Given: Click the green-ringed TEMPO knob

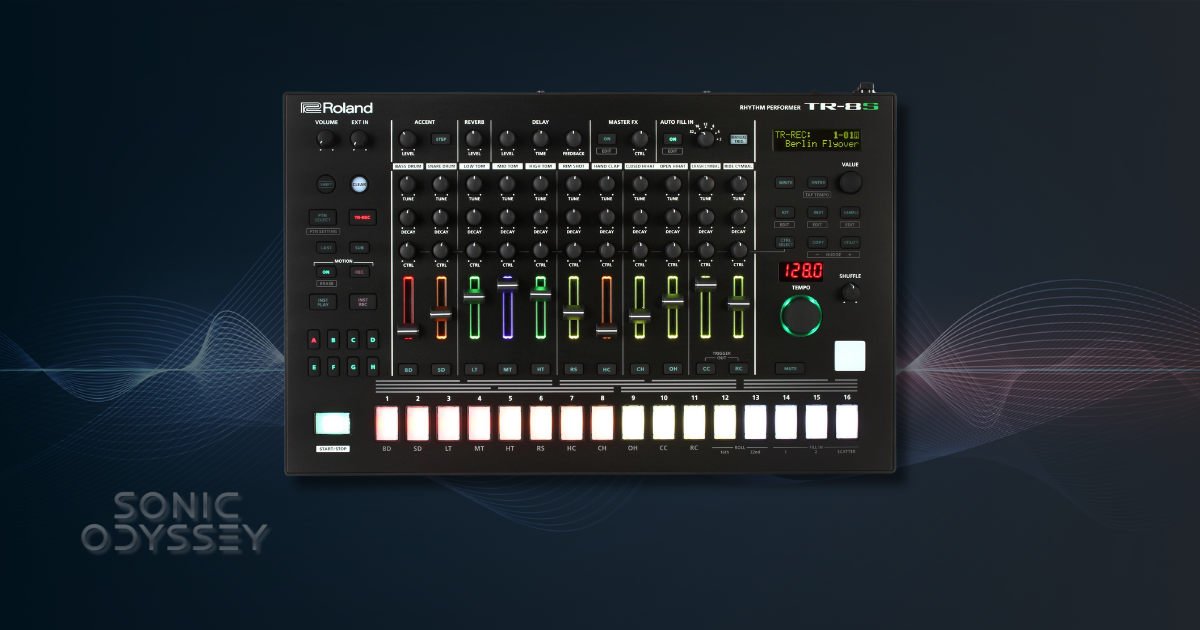Looking at the screenshot, I should click(x=801, y=315).
